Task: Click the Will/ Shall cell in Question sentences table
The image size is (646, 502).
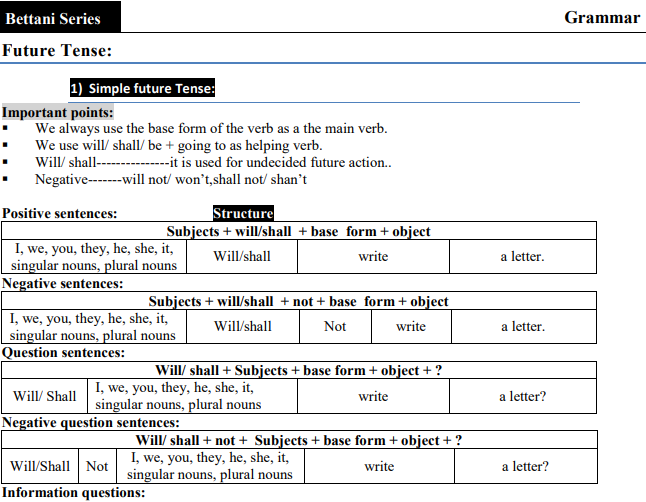Action: 45,396
